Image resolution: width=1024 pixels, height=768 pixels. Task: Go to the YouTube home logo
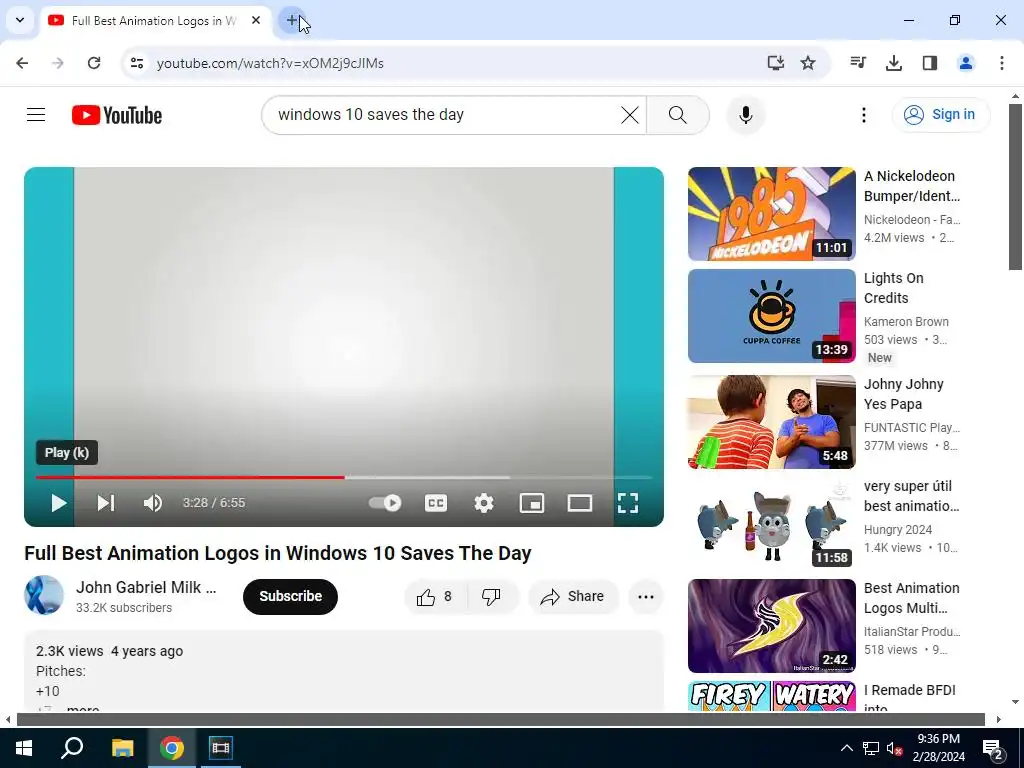(x=117, y=115)
